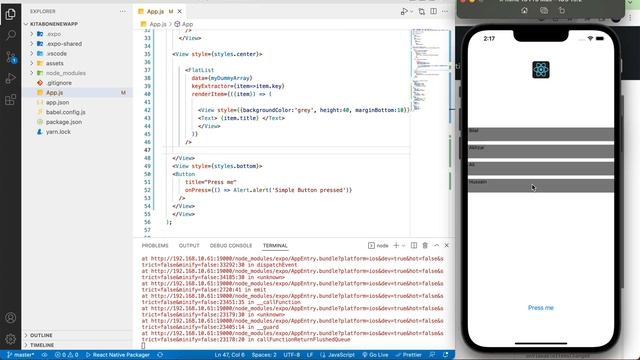Open the Search view in activity bar
This screenshot has height=360, width=640.
click(x=11, y=36)
